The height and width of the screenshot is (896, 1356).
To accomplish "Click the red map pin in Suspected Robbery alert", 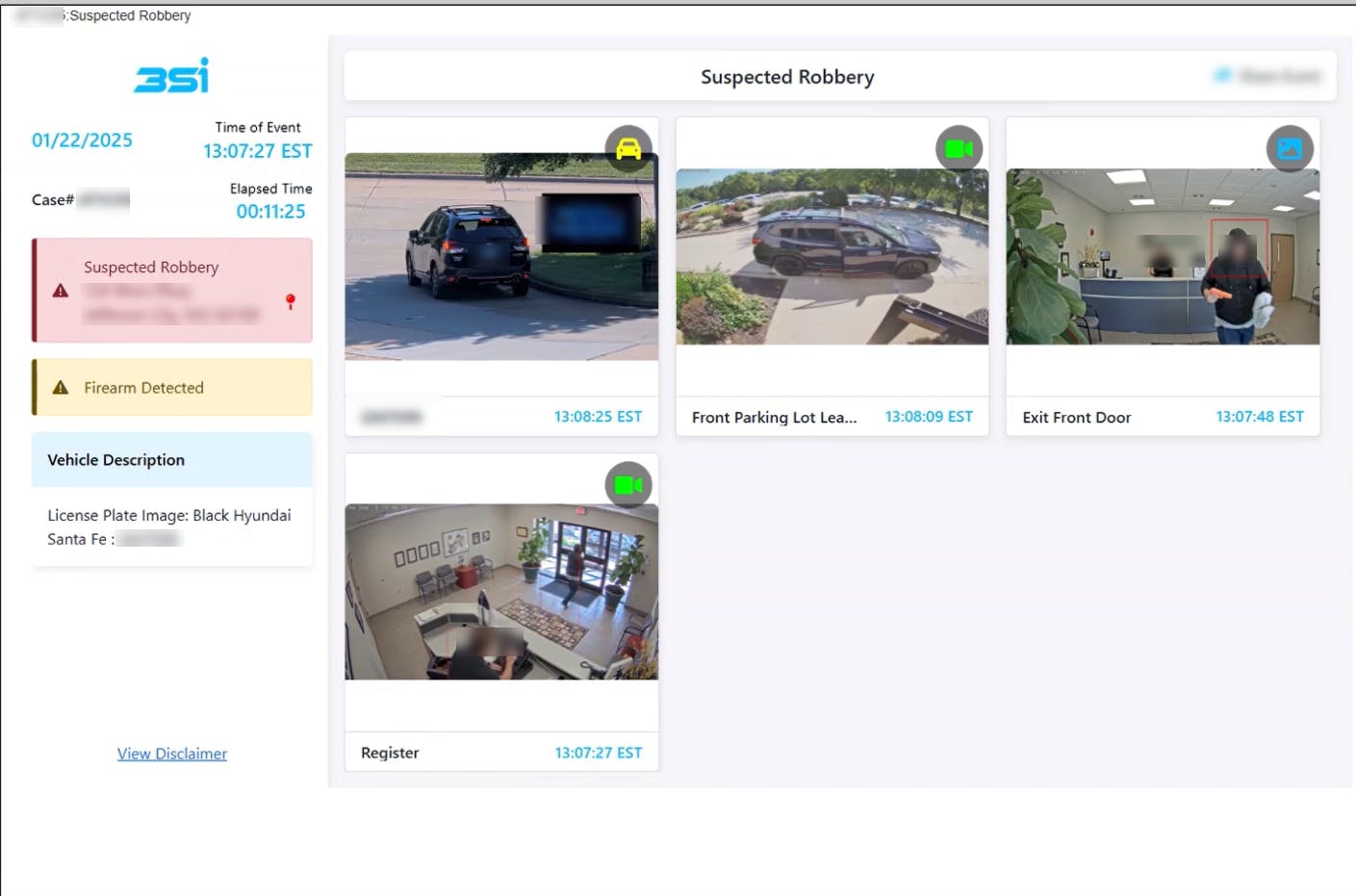I will (291, 301).
